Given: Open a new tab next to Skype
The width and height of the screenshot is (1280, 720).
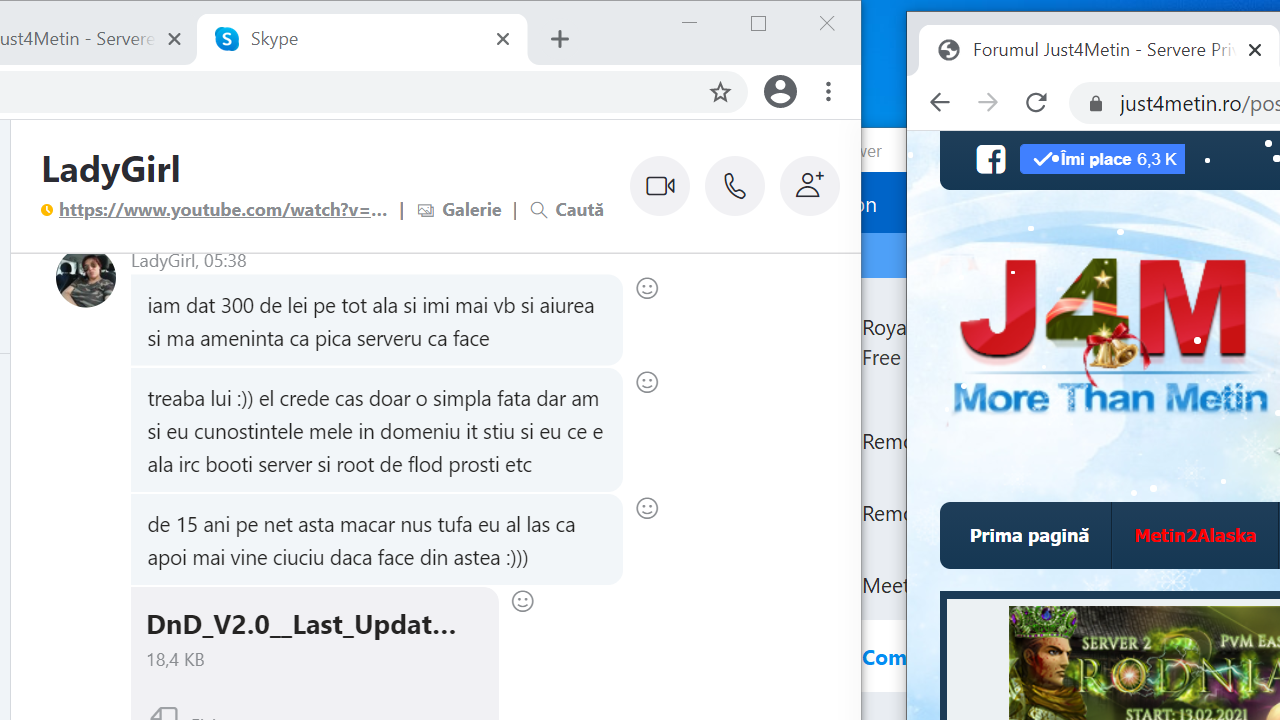Looking at the screenshot, I should pos(560,39).
